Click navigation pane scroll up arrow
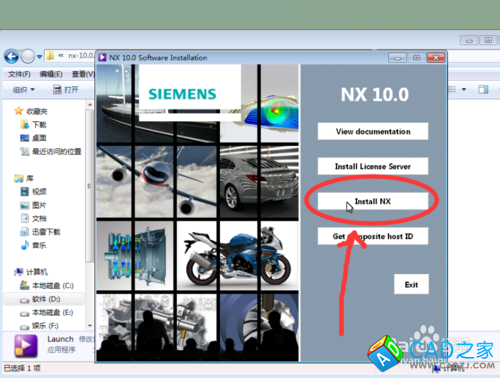Screen dimensions: 500x378 tap(90, 105)
